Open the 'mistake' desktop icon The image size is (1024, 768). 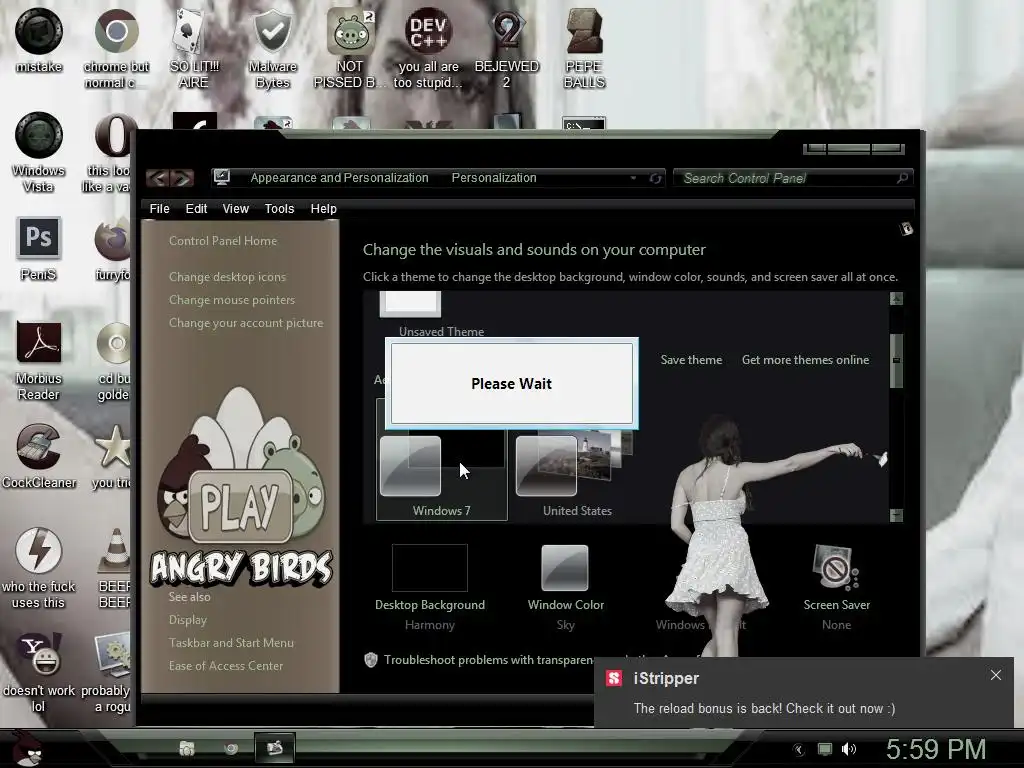(39, 40)
